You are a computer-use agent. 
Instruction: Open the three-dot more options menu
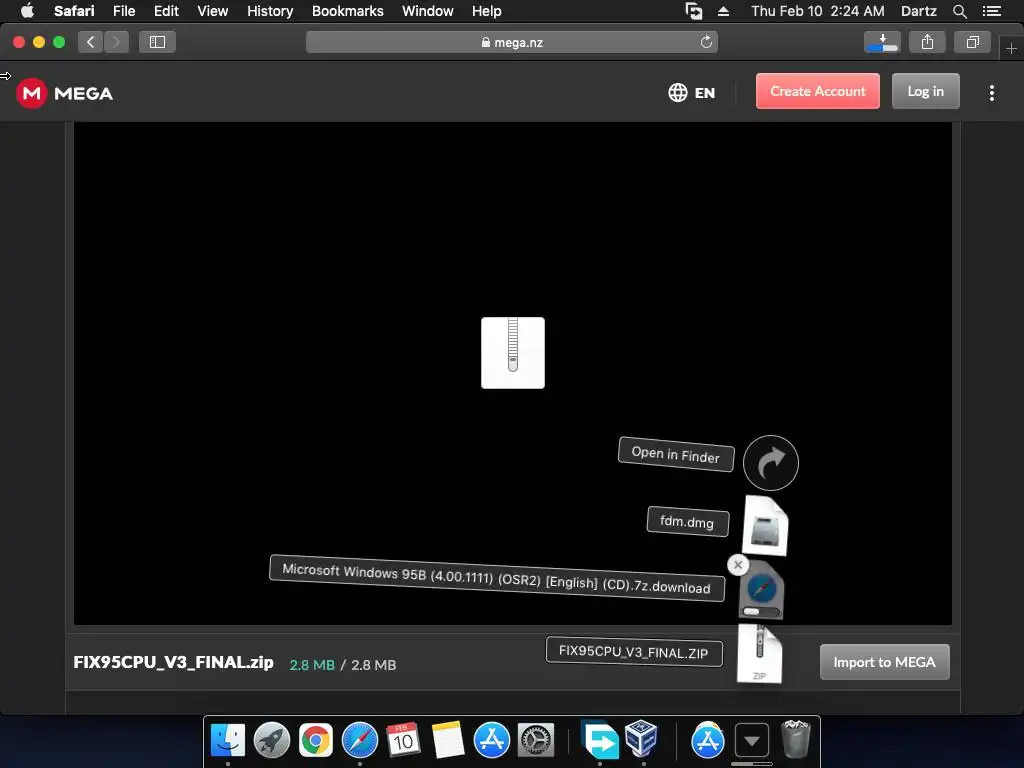(x=991, y=93)
